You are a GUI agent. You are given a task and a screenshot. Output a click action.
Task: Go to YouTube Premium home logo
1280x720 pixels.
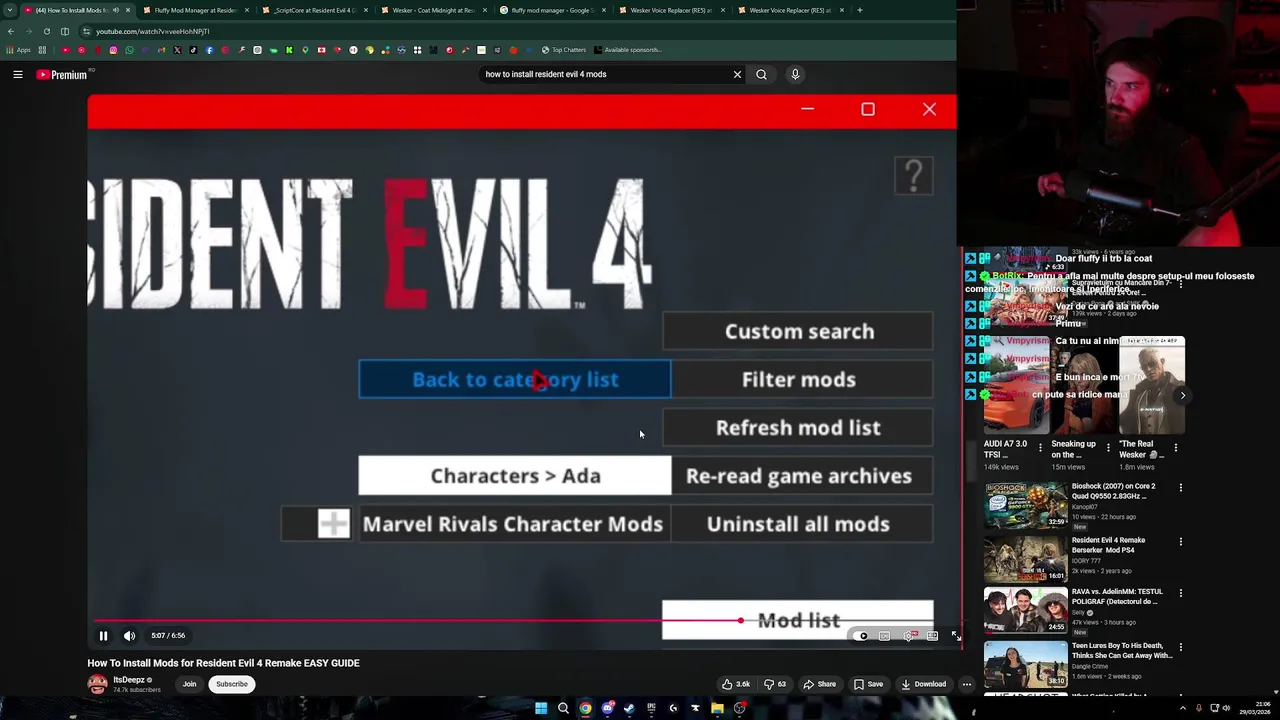pos(62,74)
